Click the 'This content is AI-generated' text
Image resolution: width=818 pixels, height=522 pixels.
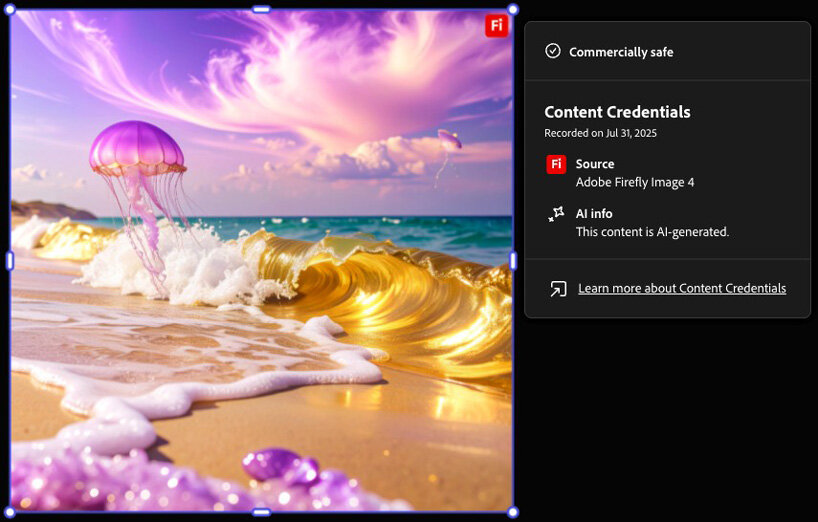tap(652, 232)
